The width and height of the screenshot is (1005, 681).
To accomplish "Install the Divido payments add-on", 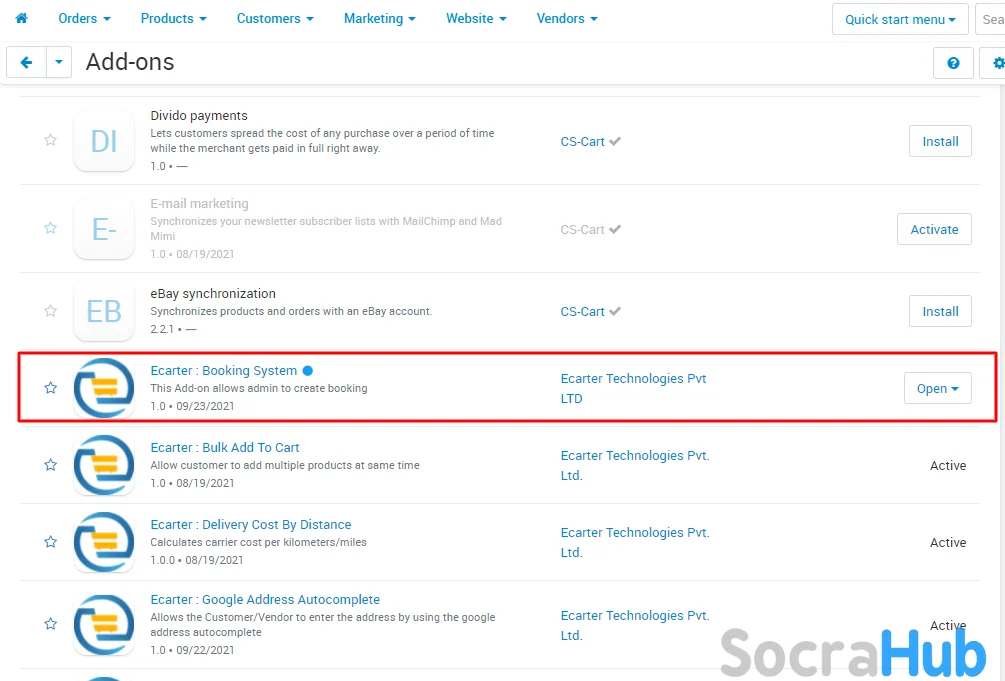I will pyautogui.click(x=940, y=141).
